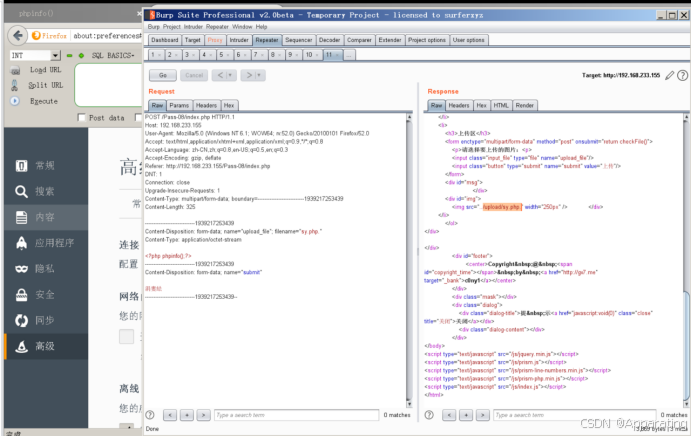692x437 pixels.
Task: Click the HackBar URL text area
Action: (x=109, y=85)
